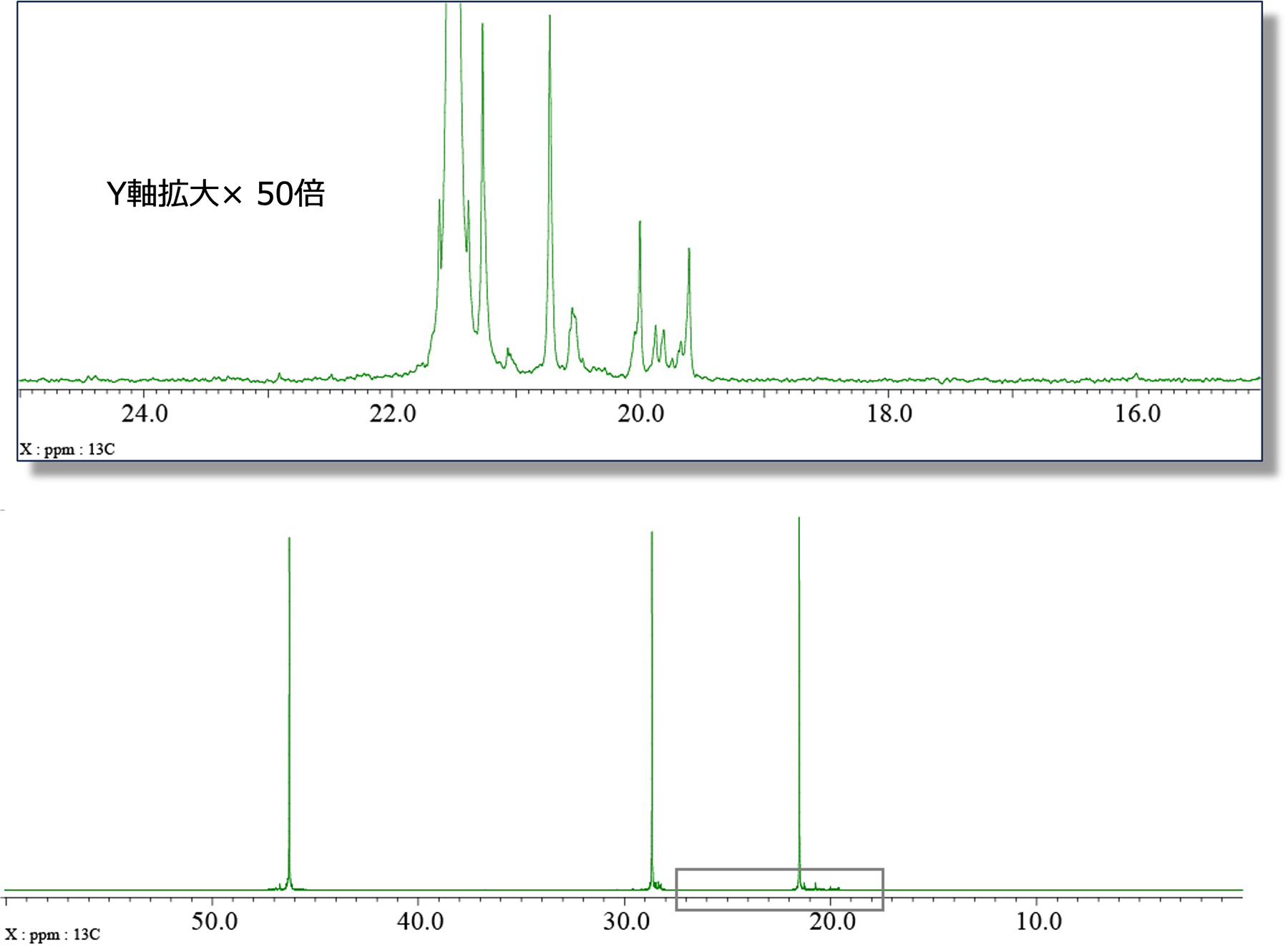The width and height of the screenshot is (1288, 952).
Task: Click the 22.0 tick label in expanded spectrum
Action: (x=393, y=414)
